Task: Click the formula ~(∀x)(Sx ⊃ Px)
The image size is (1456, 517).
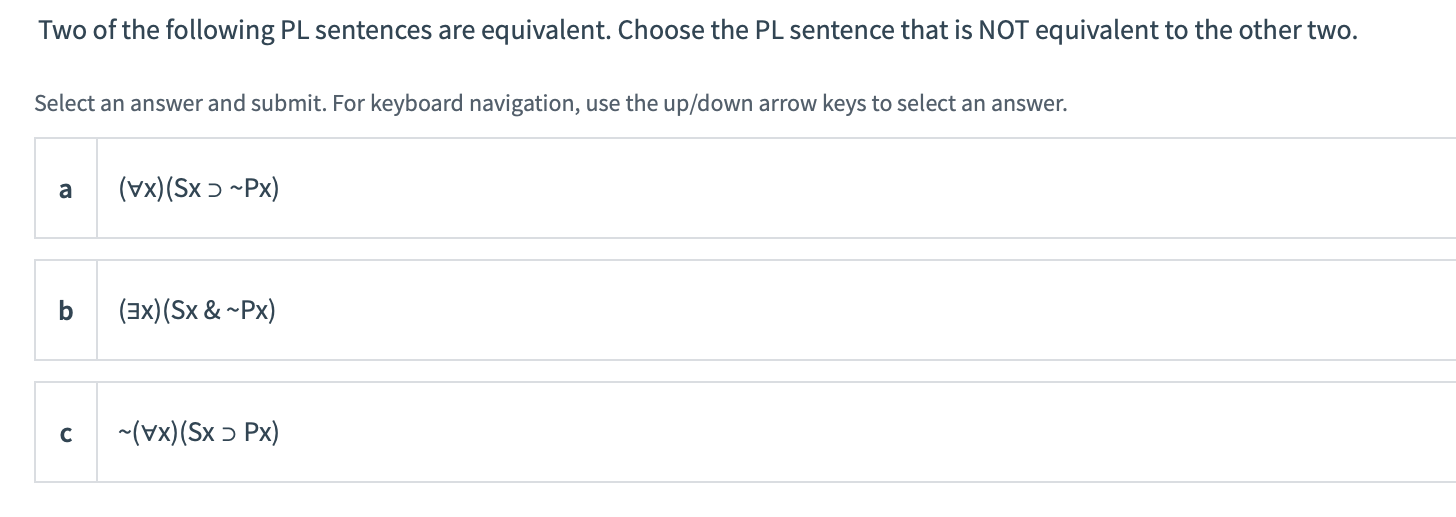Action: [198, 432]
